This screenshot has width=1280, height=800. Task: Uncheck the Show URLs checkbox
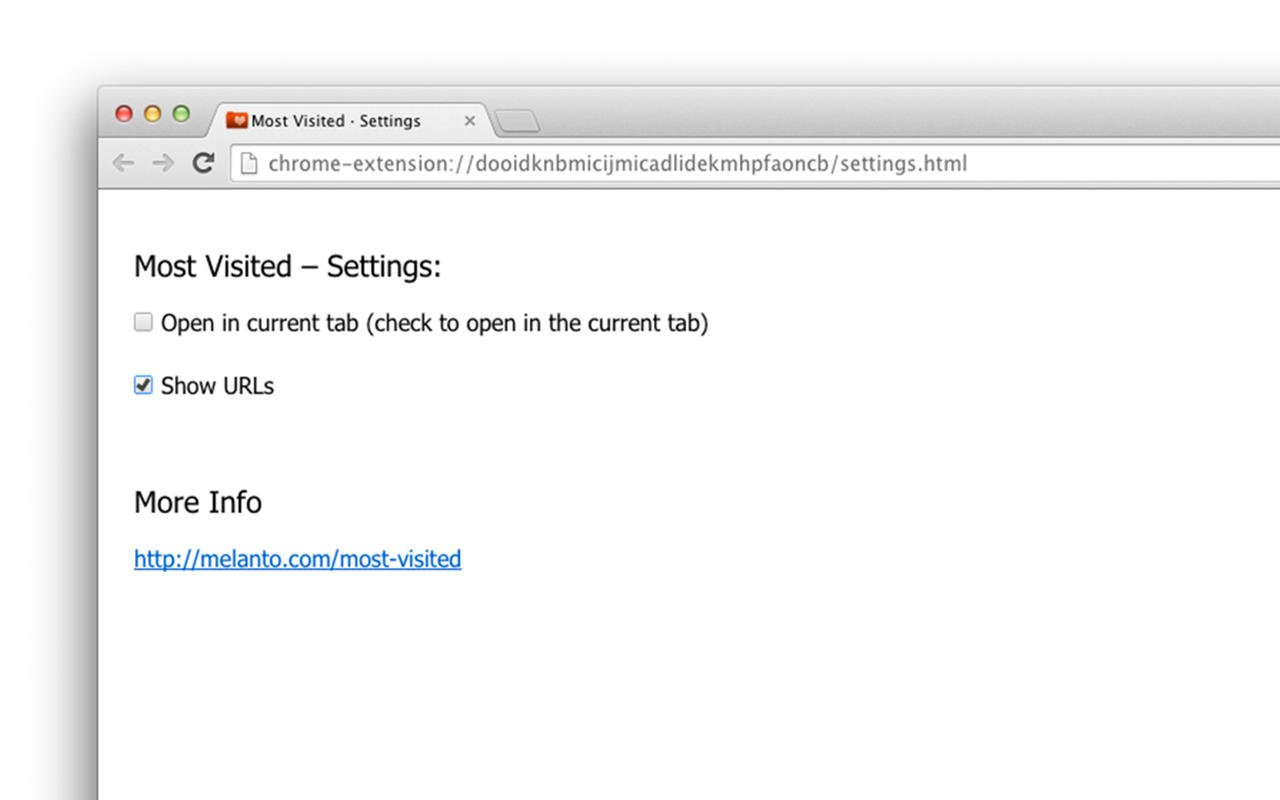tap(143, 385)
